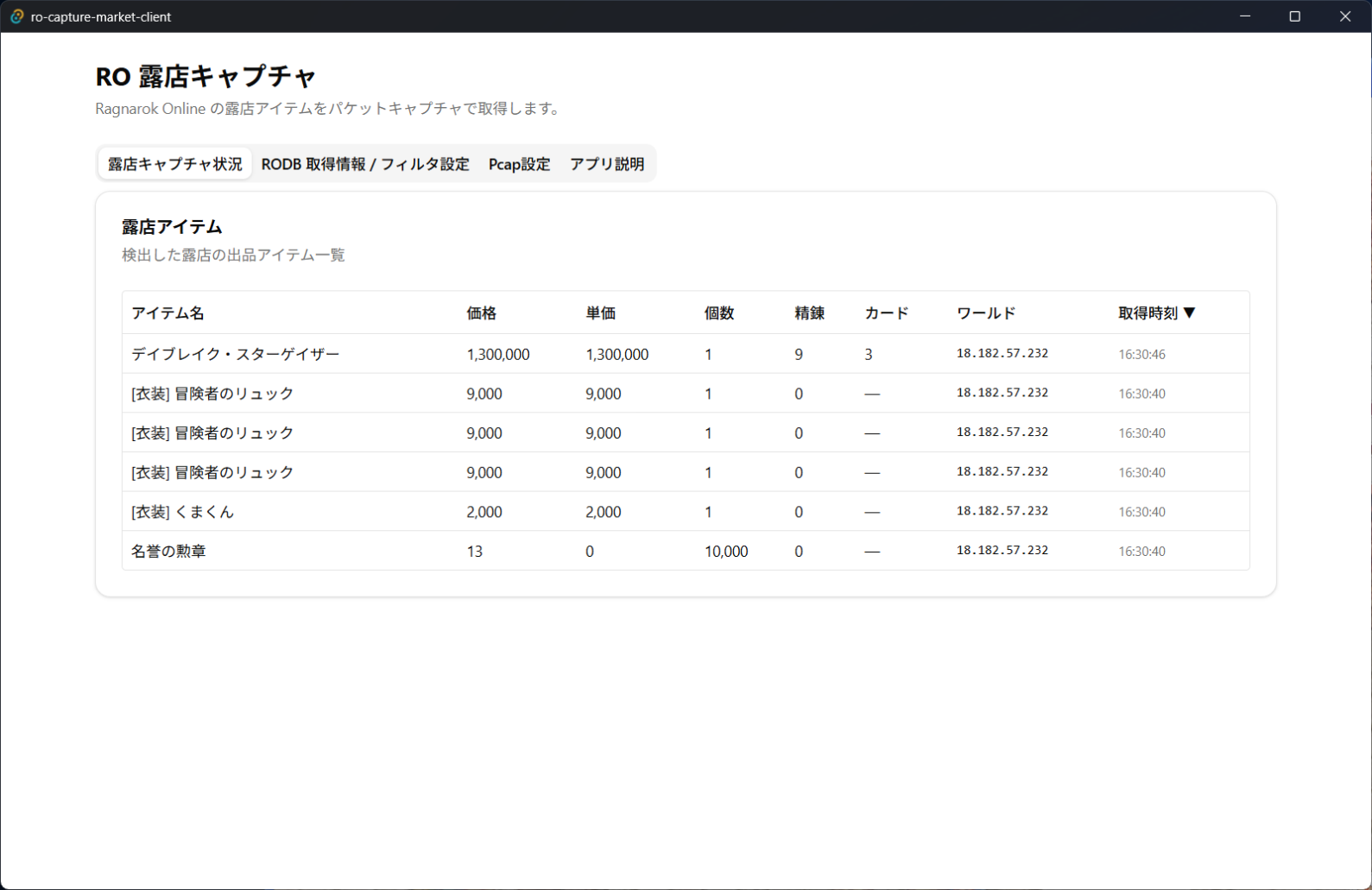
Task: Click 単価 value 1,300,000 in デイブレイク row
Action: (617, 354)
